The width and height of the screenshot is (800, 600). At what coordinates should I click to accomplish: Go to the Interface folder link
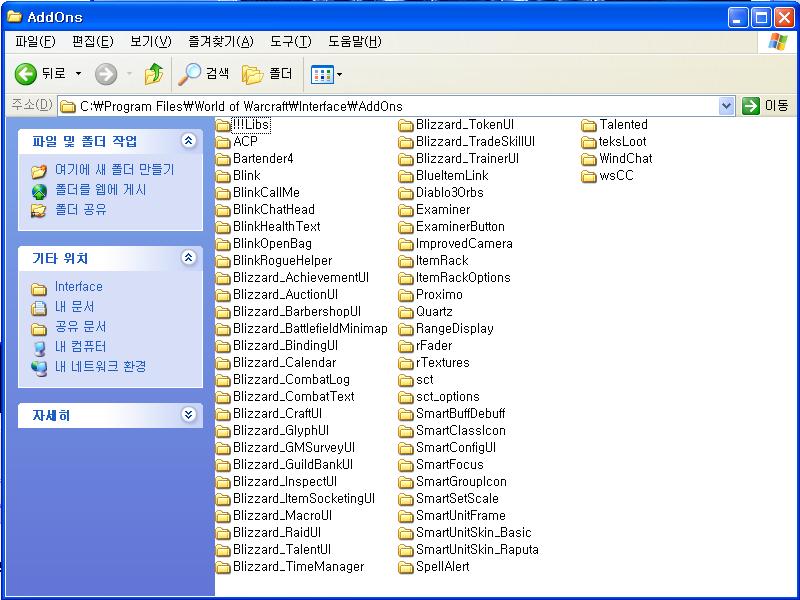tap(79, 287)
